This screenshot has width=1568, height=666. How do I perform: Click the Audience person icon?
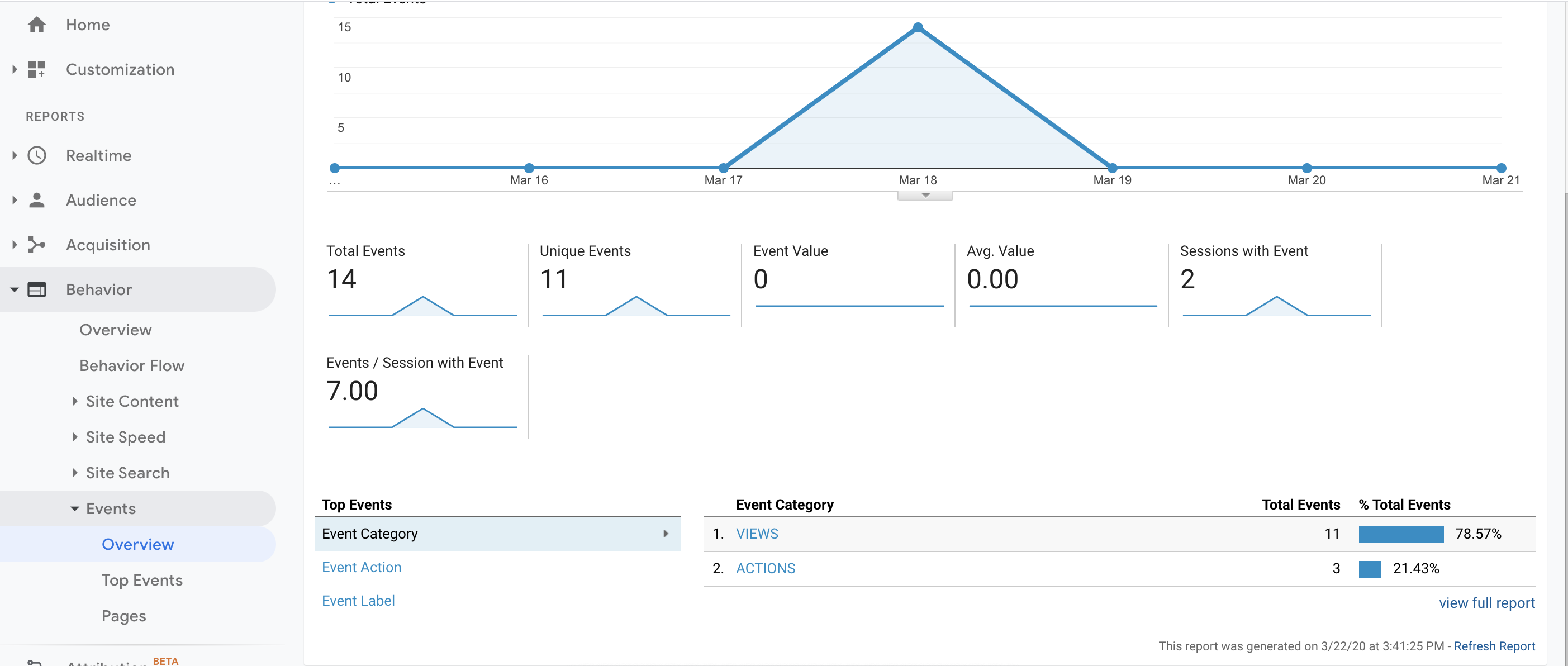pos(36,200)
